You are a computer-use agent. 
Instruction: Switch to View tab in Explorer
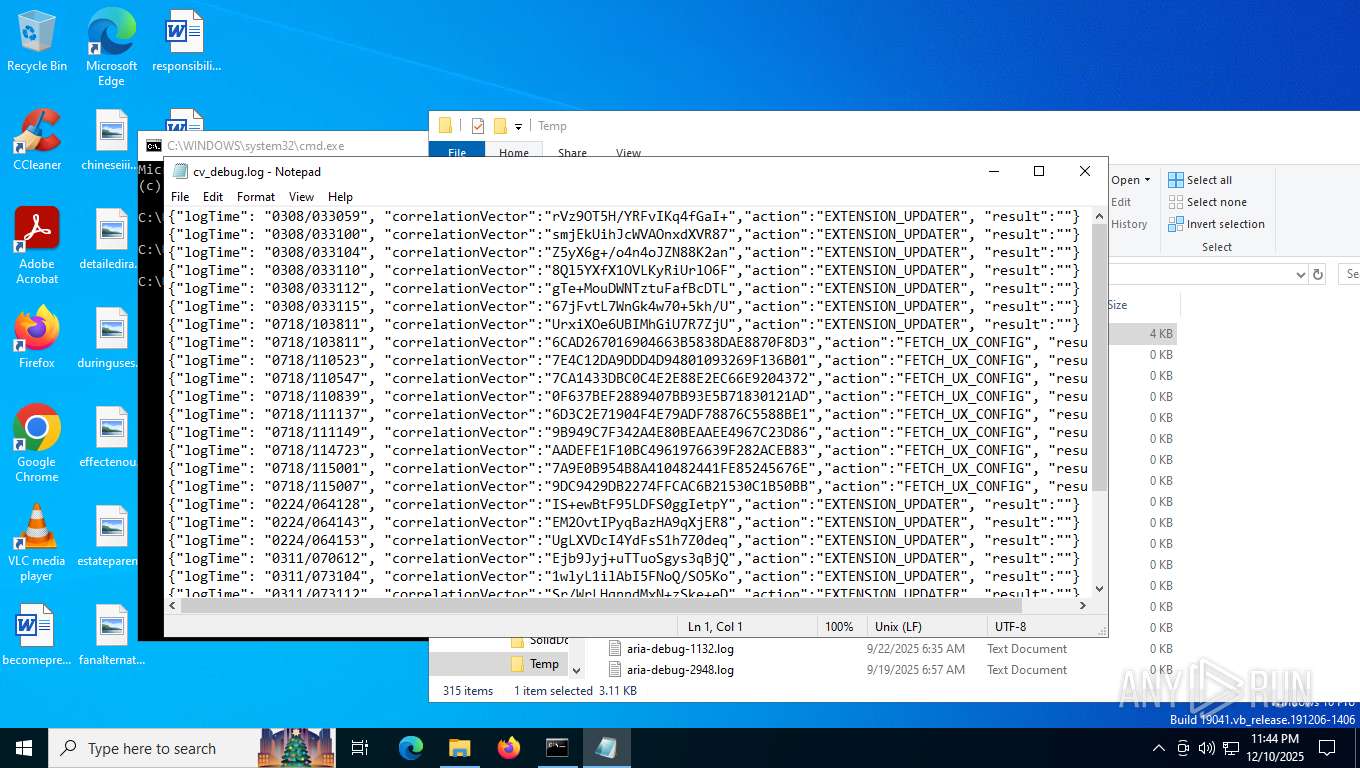point(628,152)
